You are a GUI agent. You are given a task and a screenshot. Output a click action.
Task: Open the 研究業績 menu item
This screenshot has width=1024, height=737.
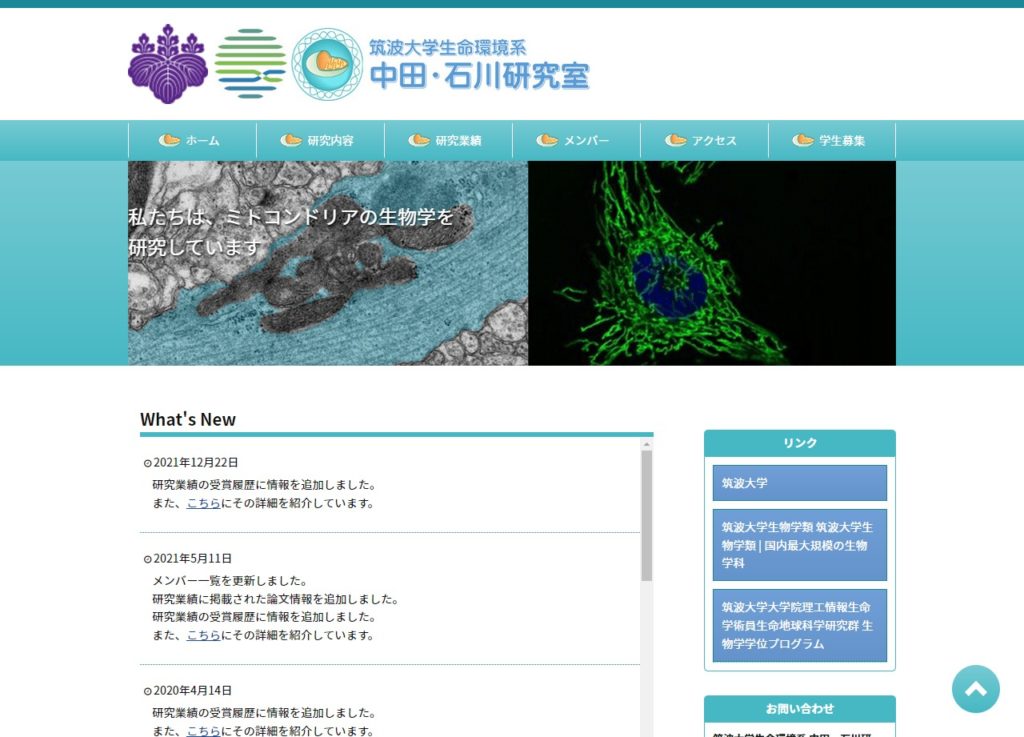click(448, 140)
